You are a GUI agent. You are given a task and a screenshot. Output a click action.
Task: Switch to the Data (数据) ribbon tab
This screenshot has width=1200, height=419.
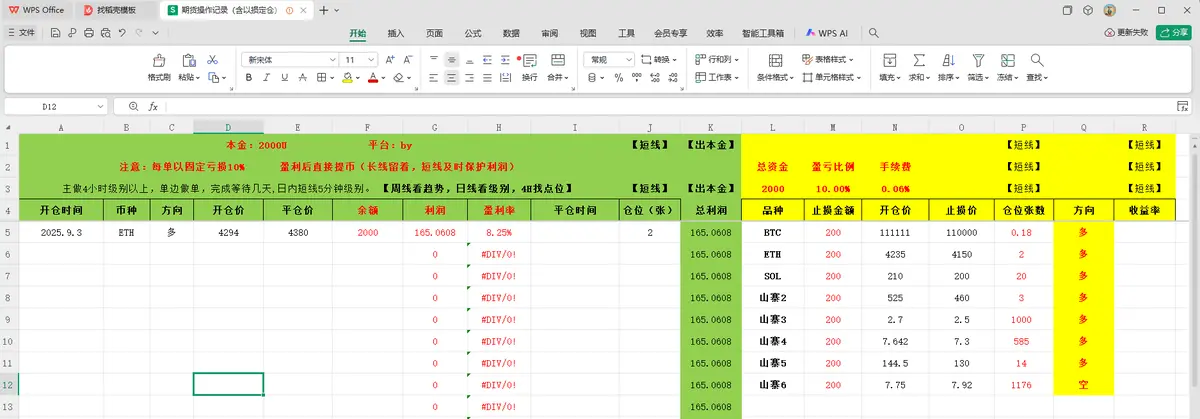(511, 33)
